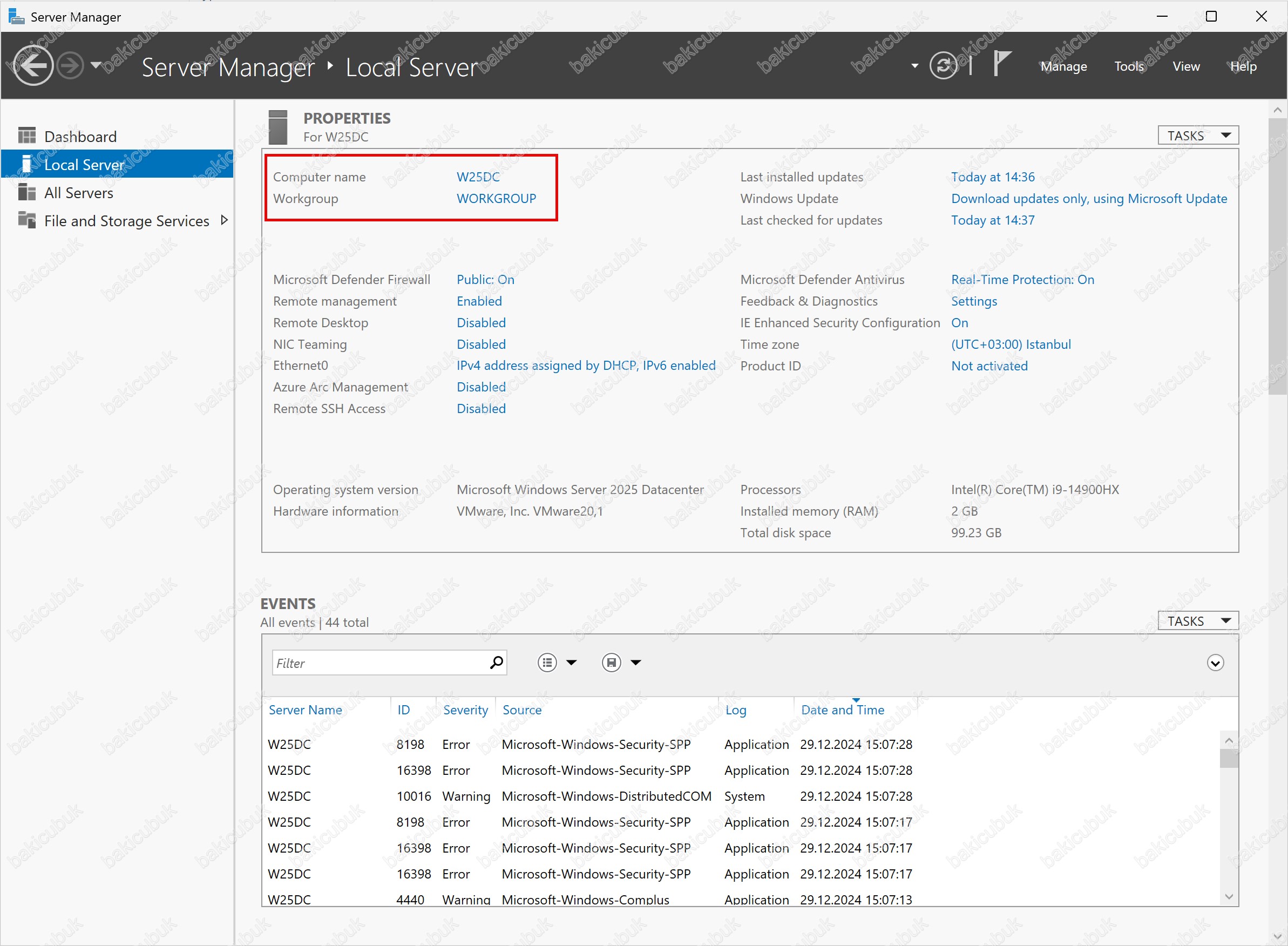Open the notifications flag icon
The image size is (1288, 946).
point(1002,63)
